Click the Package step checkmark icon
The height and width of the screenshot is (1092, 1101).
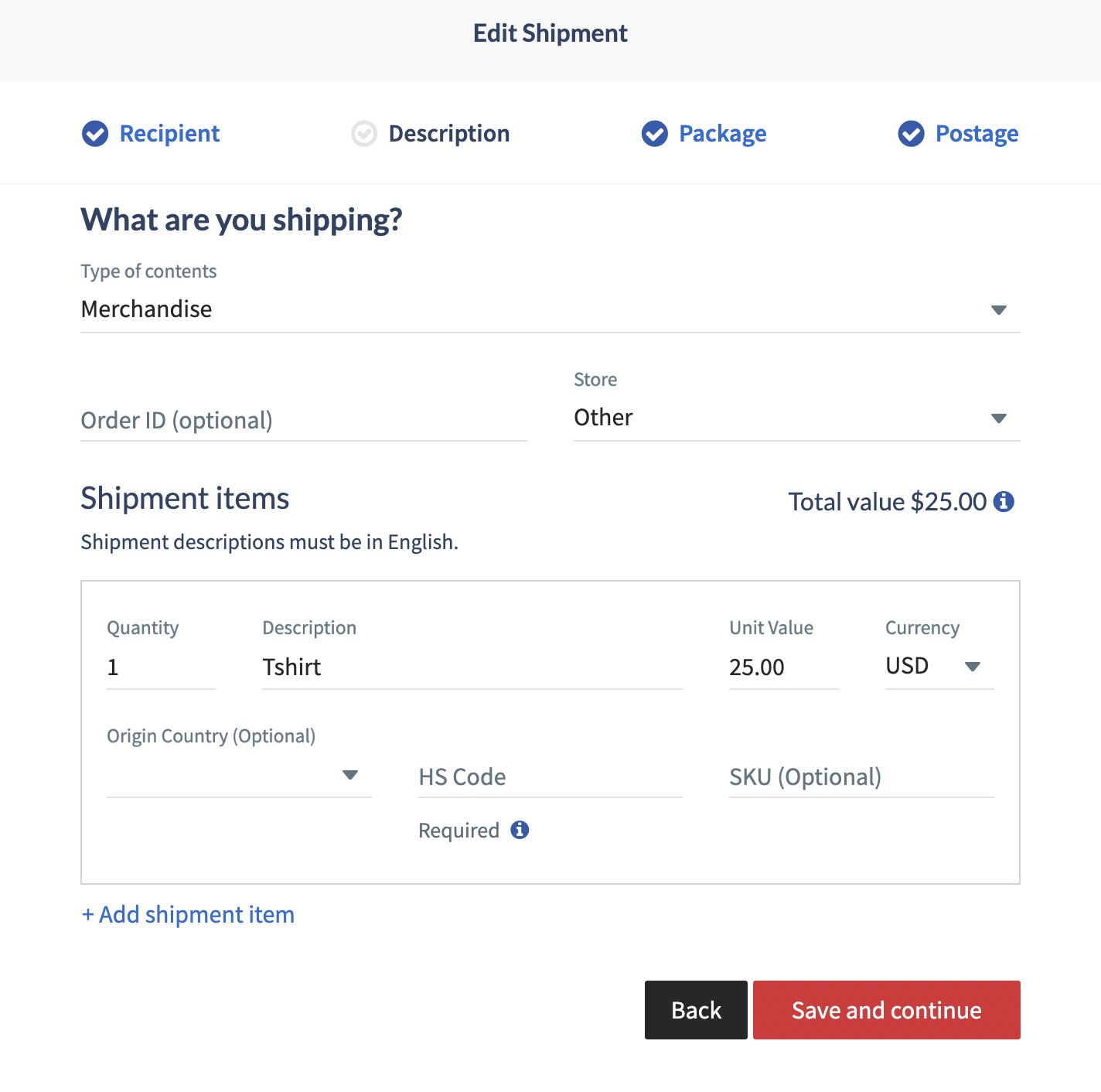[x=654, y=134]
